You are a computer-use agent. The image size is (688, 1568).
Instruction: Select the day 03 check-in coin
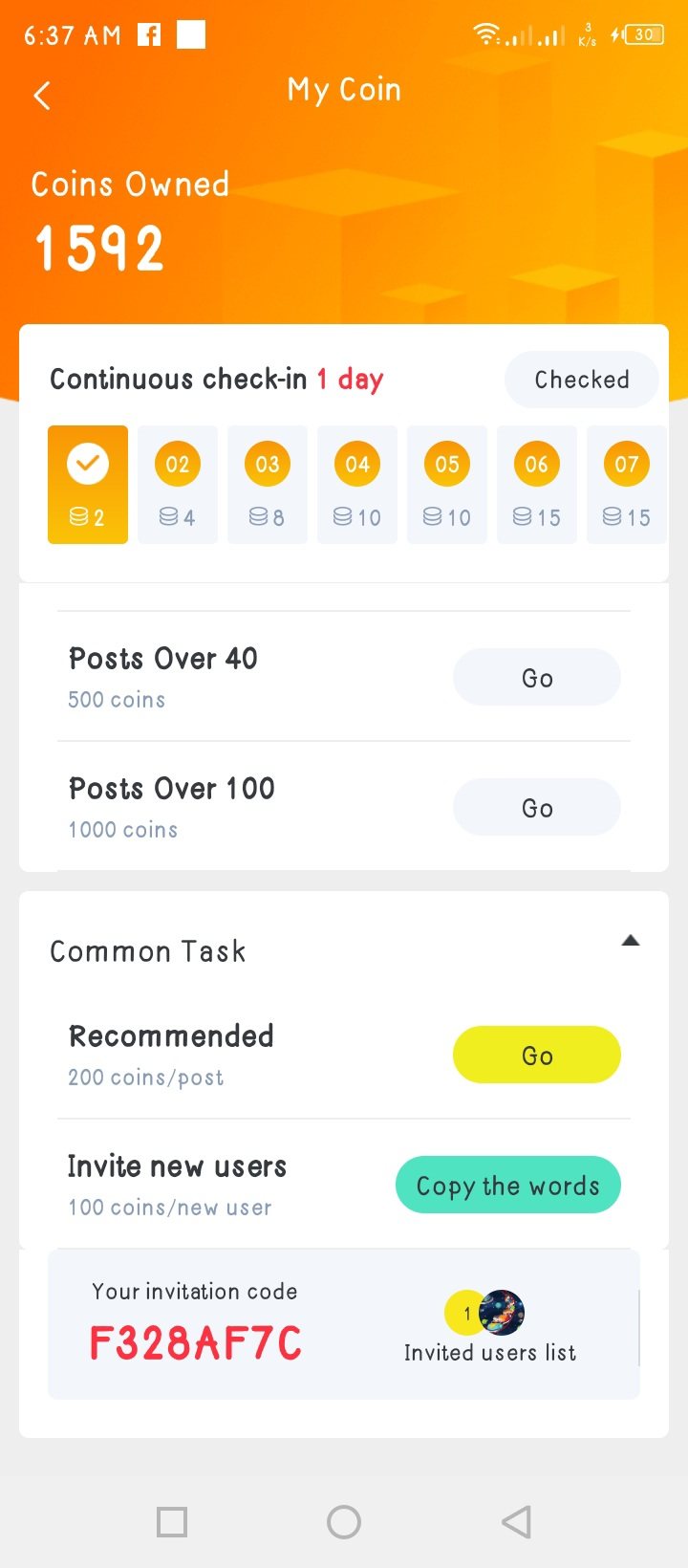pos(268,465)
